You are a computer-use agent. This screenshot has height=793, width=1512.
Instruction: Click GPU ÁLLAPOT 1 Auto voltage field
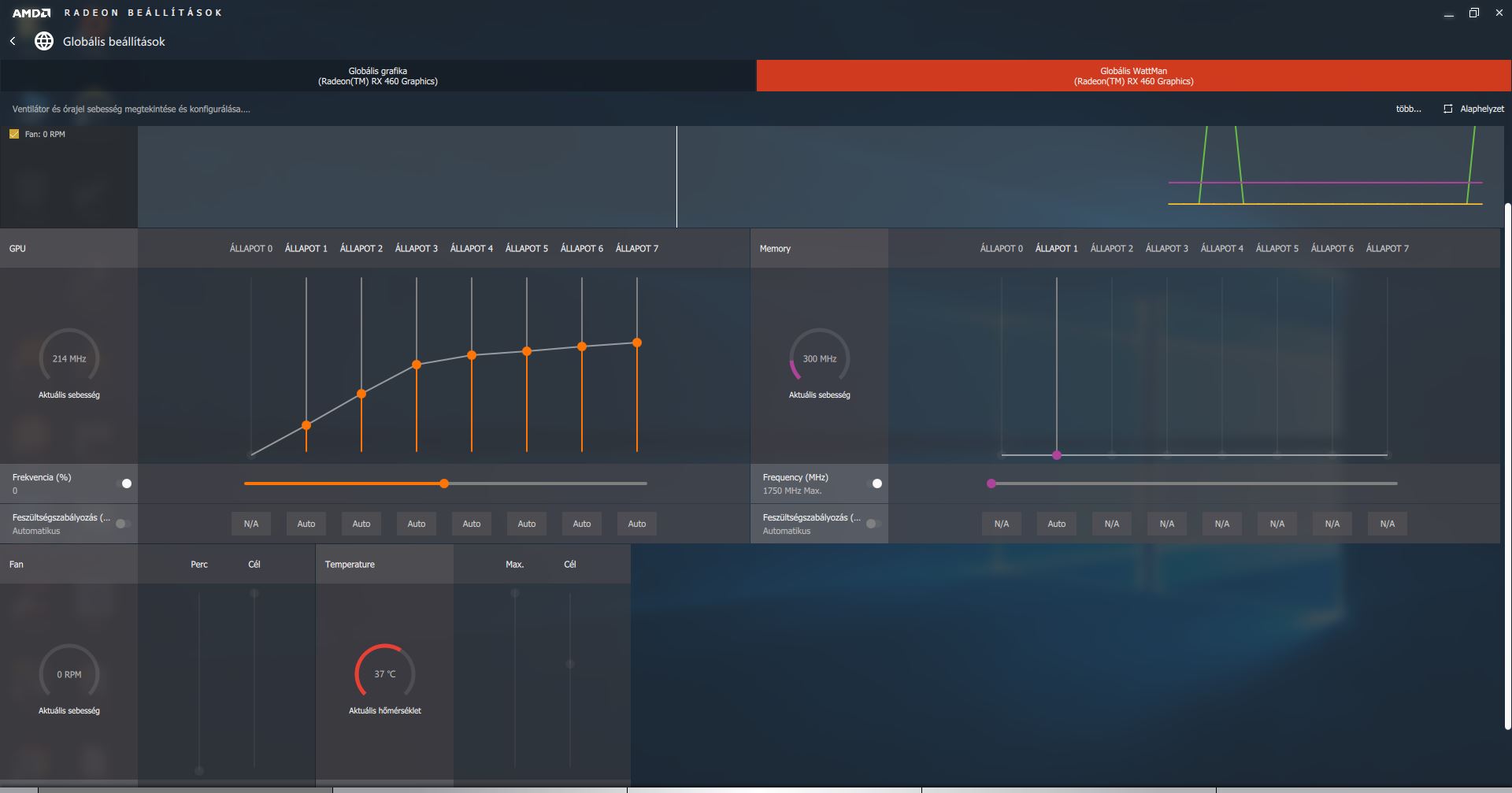(306, 524)
